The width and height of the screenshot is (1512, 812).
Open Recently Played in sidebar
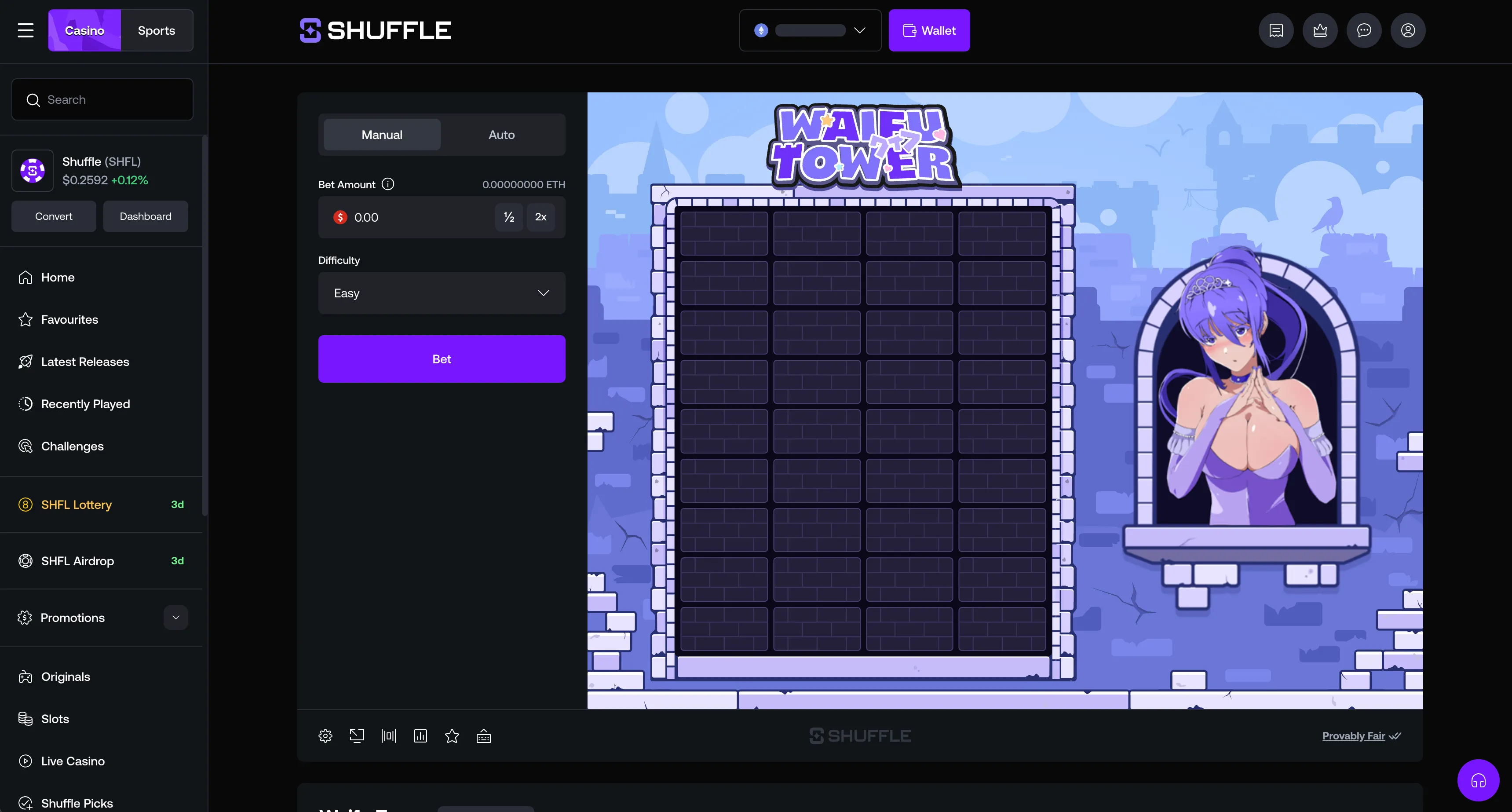click(101, 404)
